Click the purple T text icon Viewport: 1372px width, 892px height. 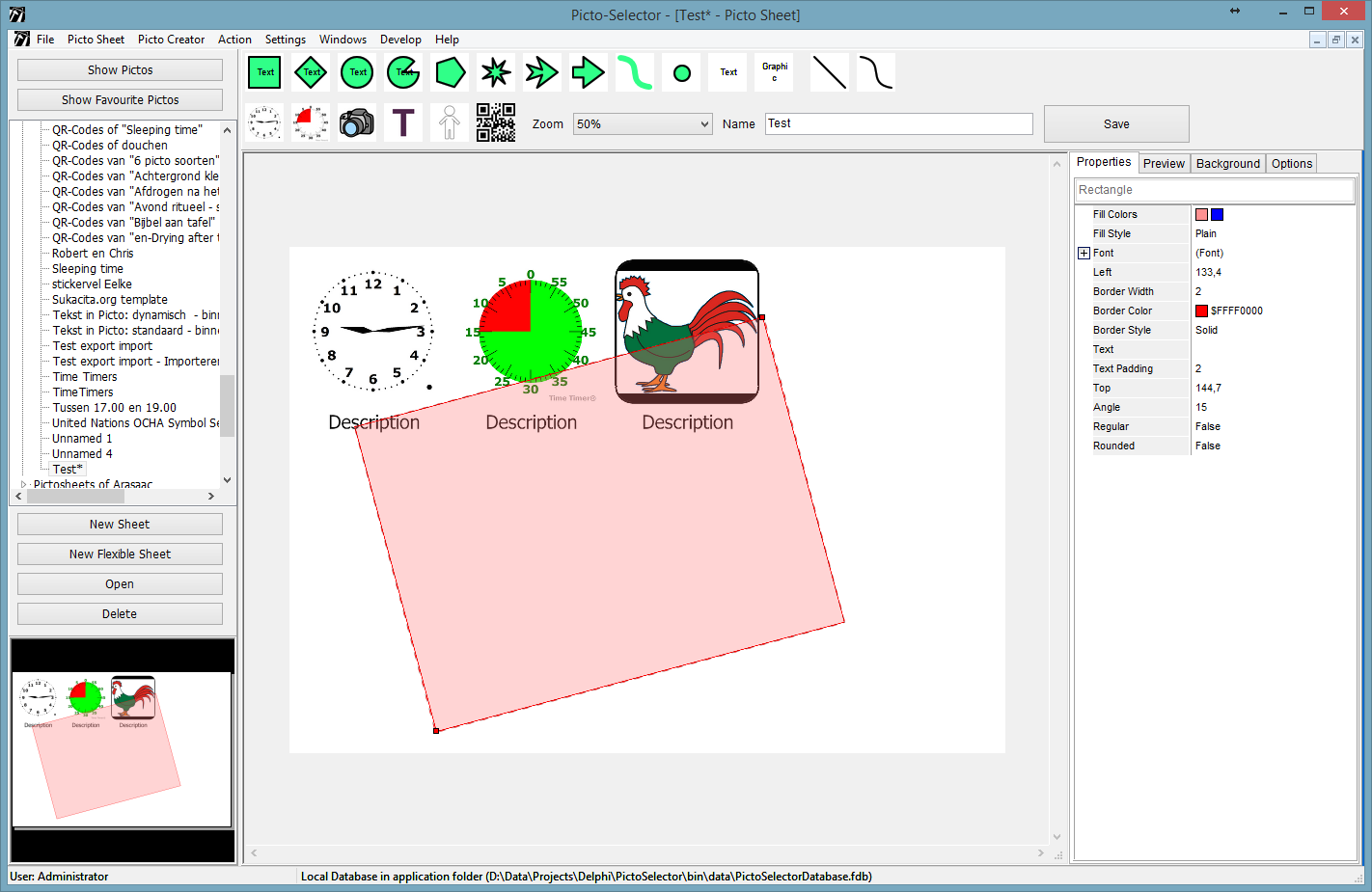403,123
